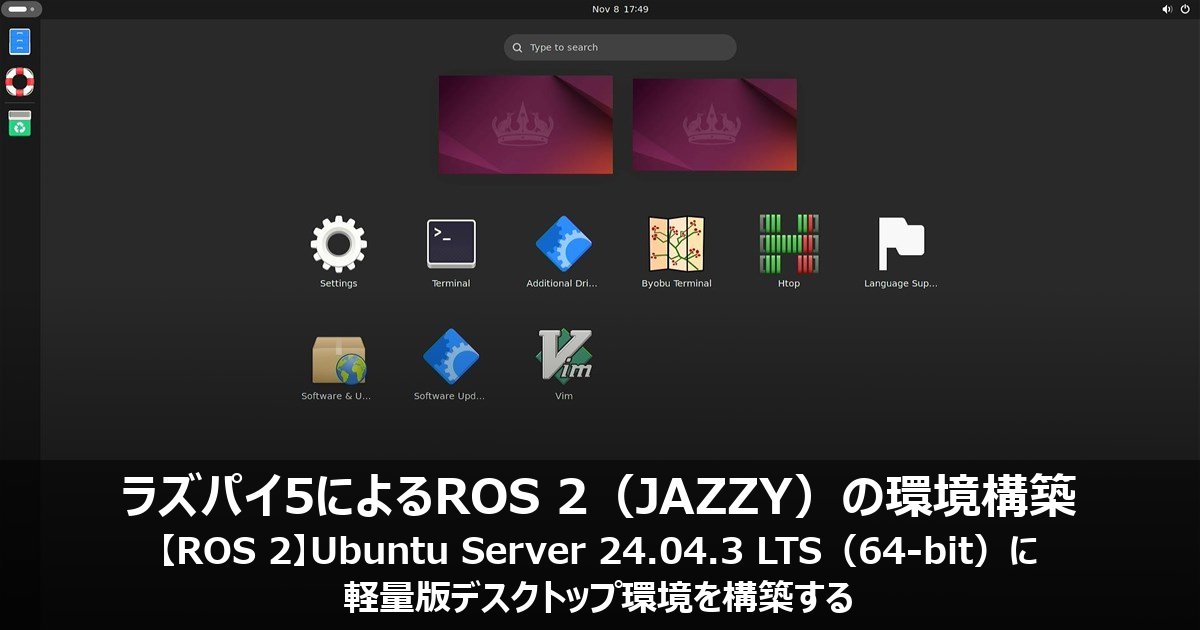Screen dimensions: 1200x630
Task: Open the Help lifebuoy icon in dock
Action: 20,81
